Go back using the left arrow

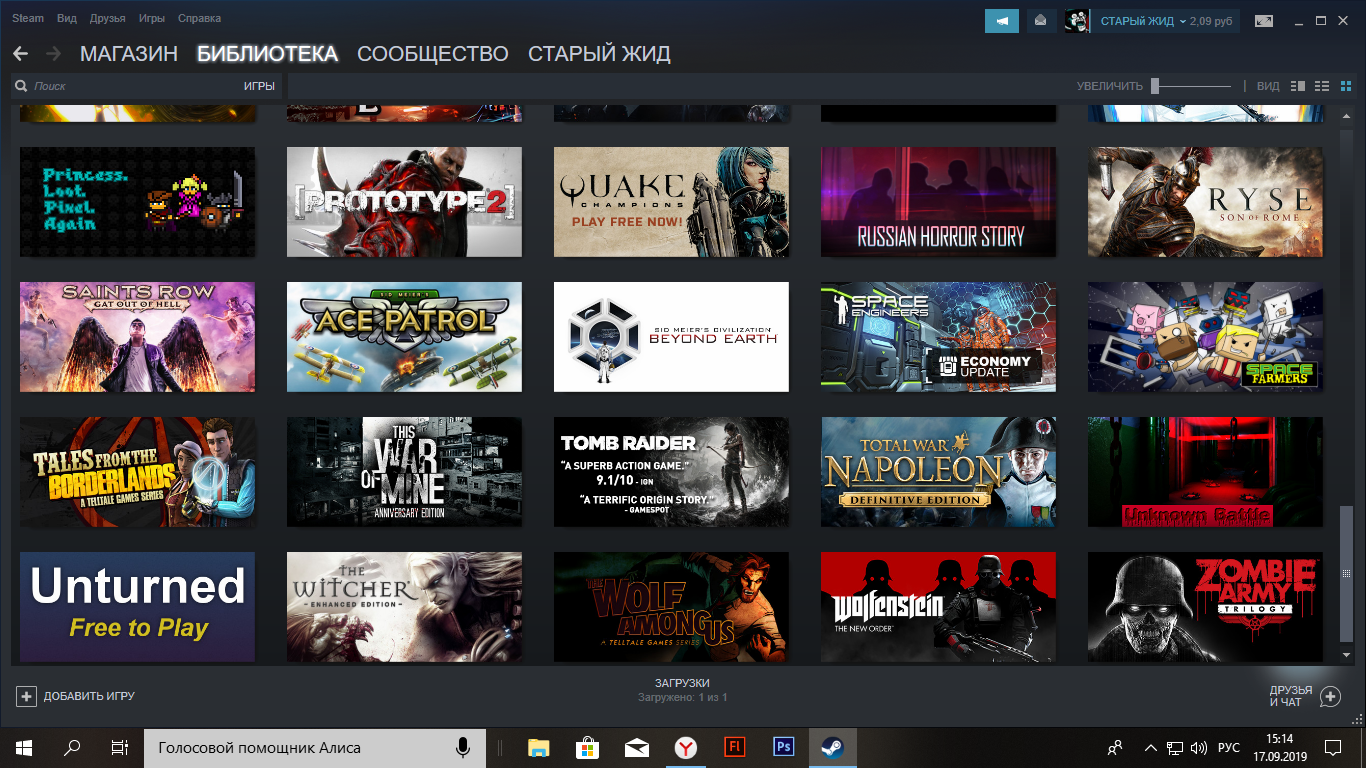click(x=20, y=53)
